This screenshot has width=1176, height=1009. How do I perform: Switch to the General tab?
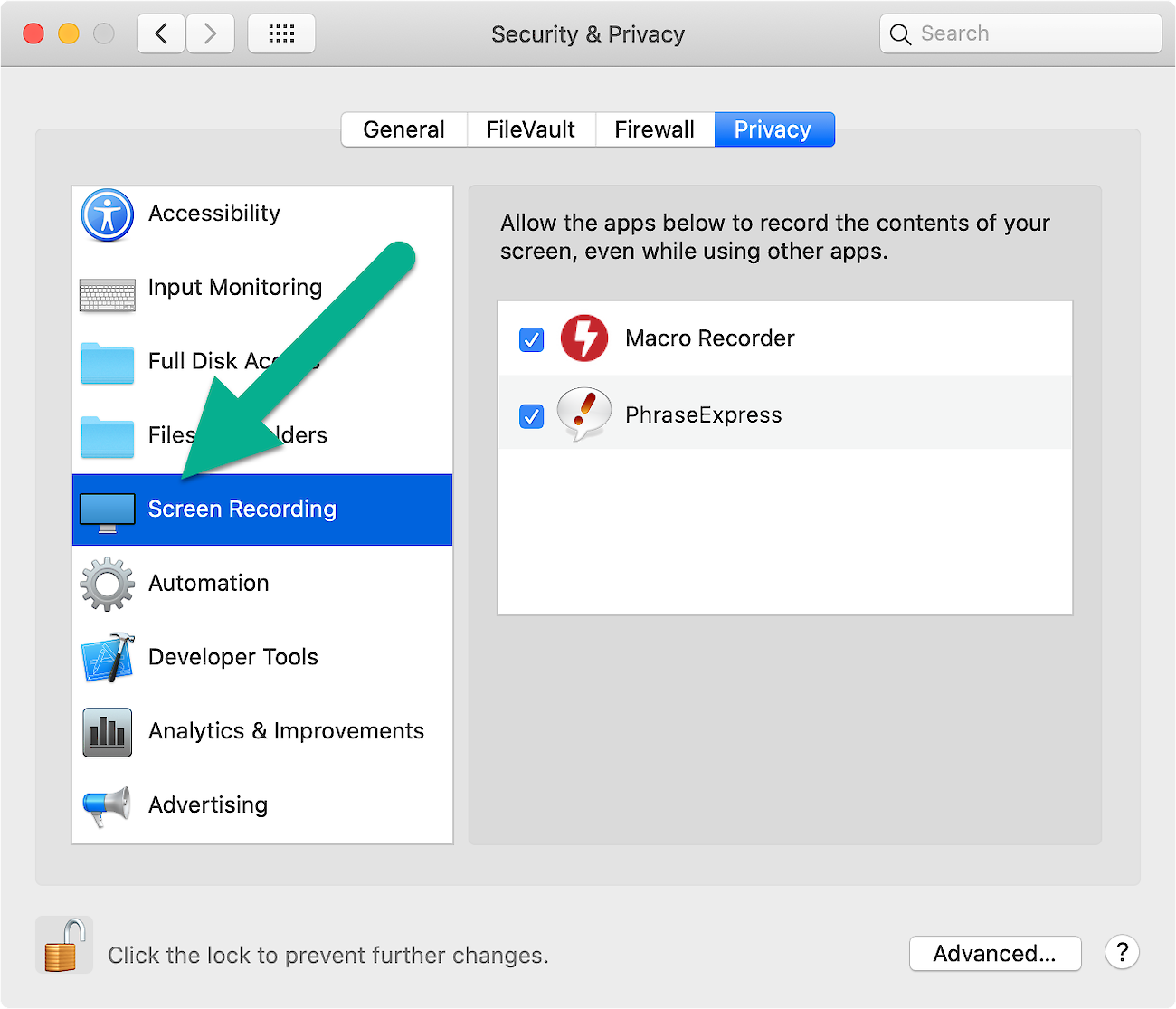403,129
